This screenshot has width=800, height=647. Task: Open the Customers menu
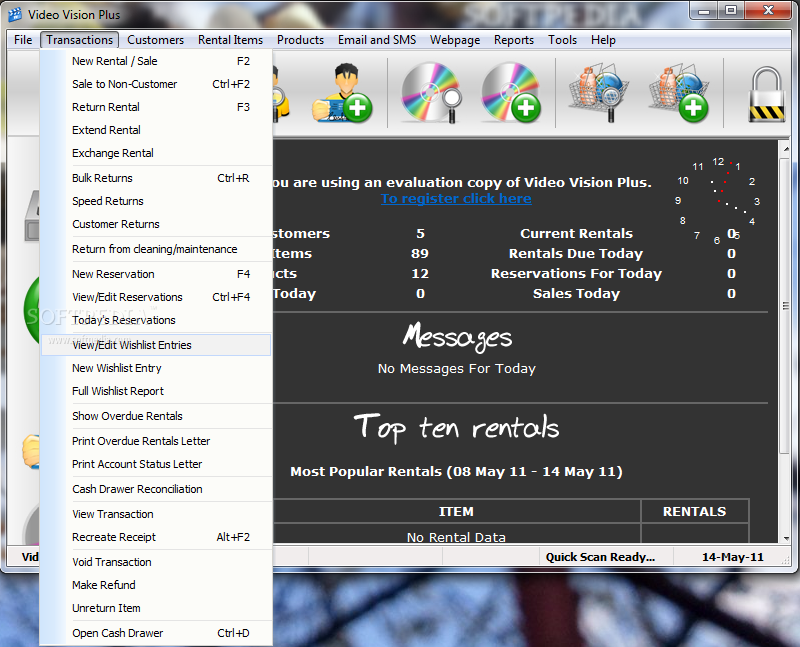click(155, 40)
